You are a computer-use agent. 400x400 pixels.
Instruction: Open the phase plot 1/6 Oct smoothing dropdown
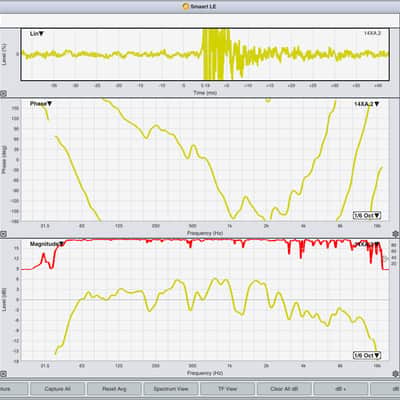click(x=367, y=215)
